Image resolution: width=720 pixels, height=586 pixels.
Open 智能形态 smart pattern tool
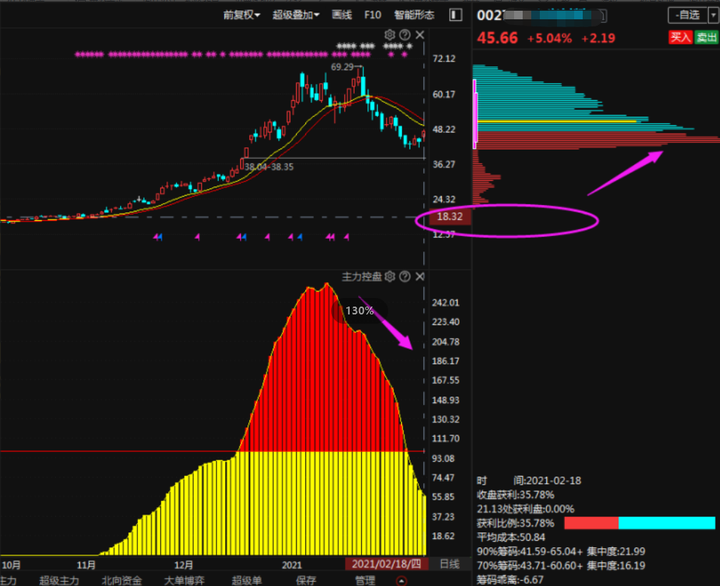(414, 15)
